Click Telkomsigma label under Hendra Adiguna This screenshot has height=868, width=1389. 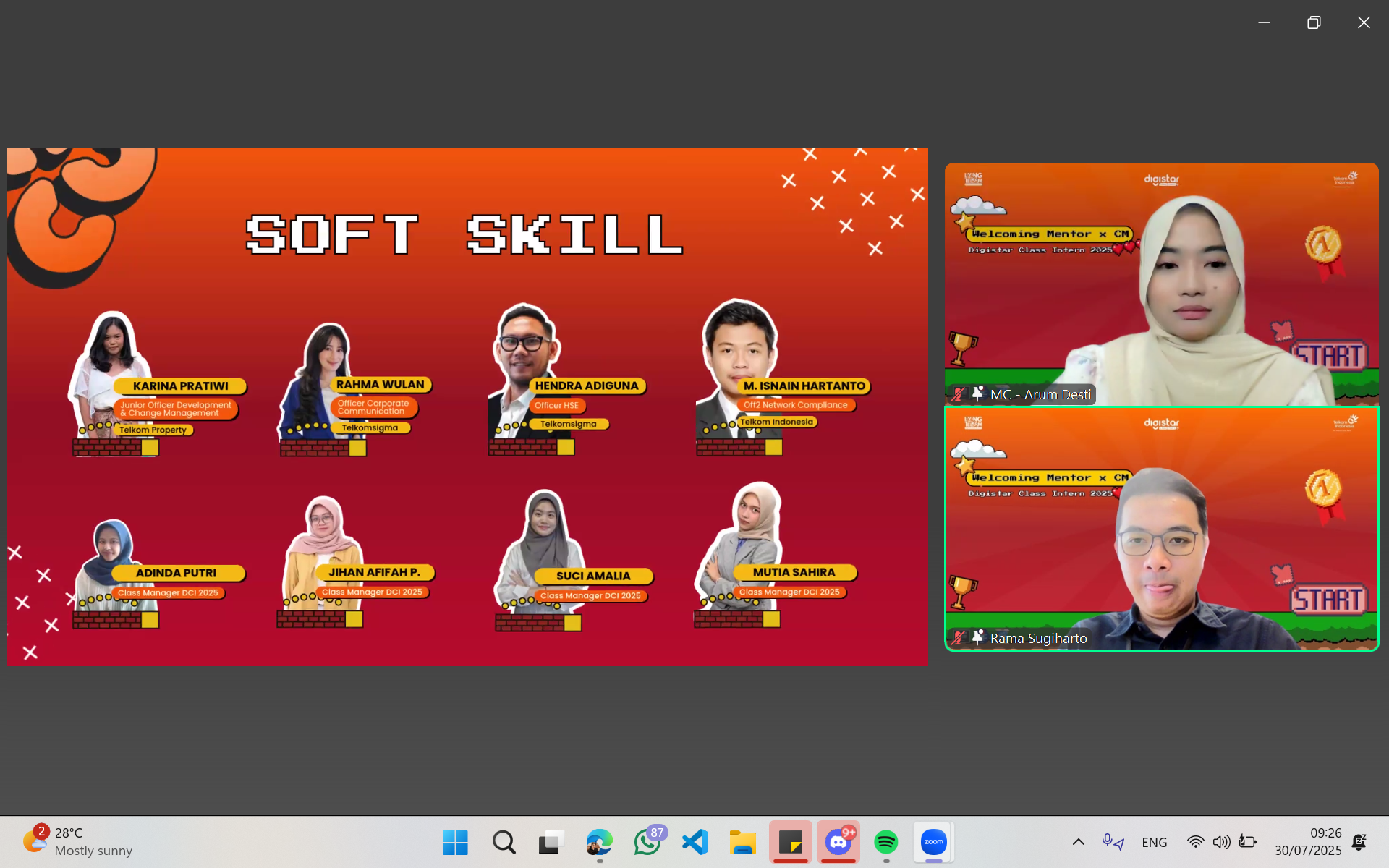569,424
